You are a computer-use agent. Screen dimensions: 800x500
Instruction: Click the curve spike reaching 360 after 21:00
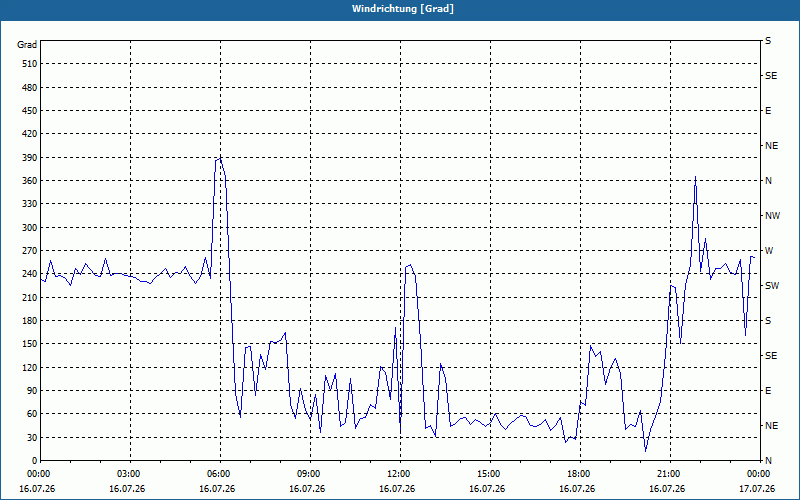pos(695,177)
